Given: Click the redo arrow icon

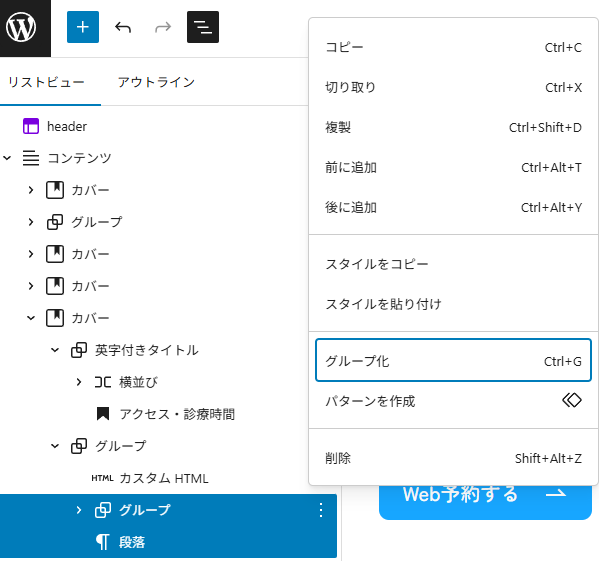Looking at the screenshot, I should pos(163,27).
